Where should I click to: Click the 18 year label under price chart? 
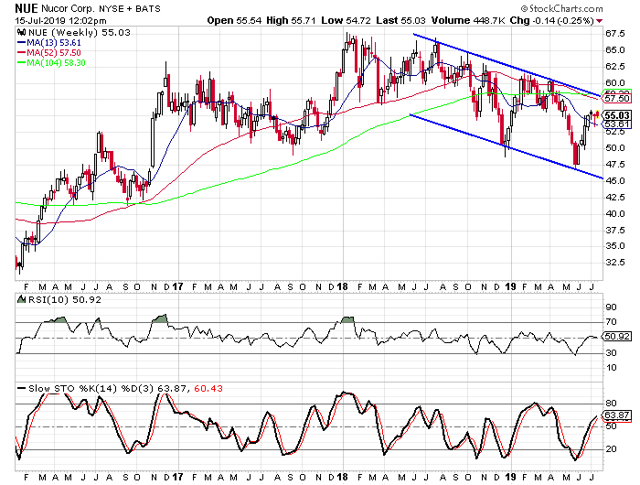coord(342,287)
